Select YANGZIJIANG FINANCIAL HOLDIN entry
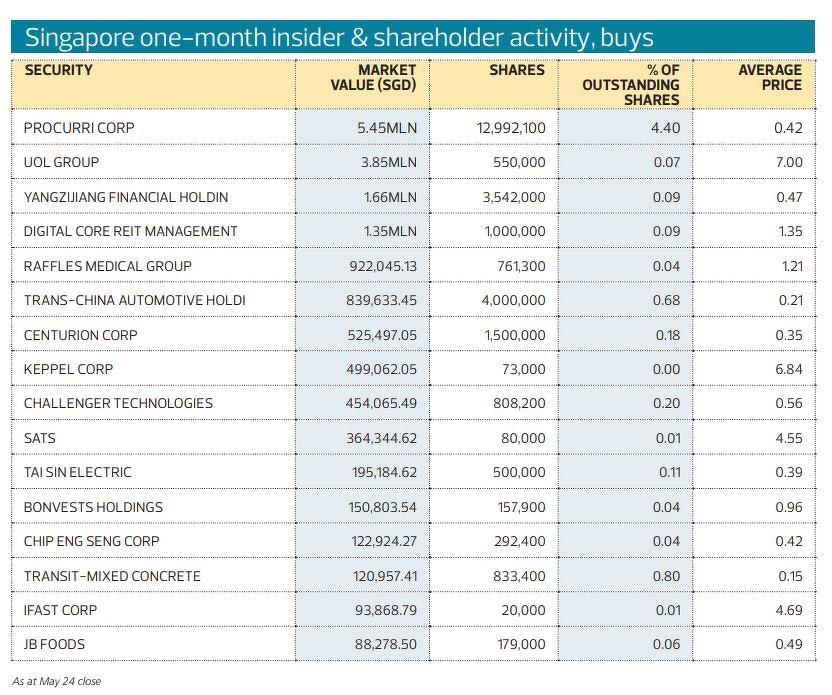The width and height of the screenshot is (832, 695). [126, 197]
